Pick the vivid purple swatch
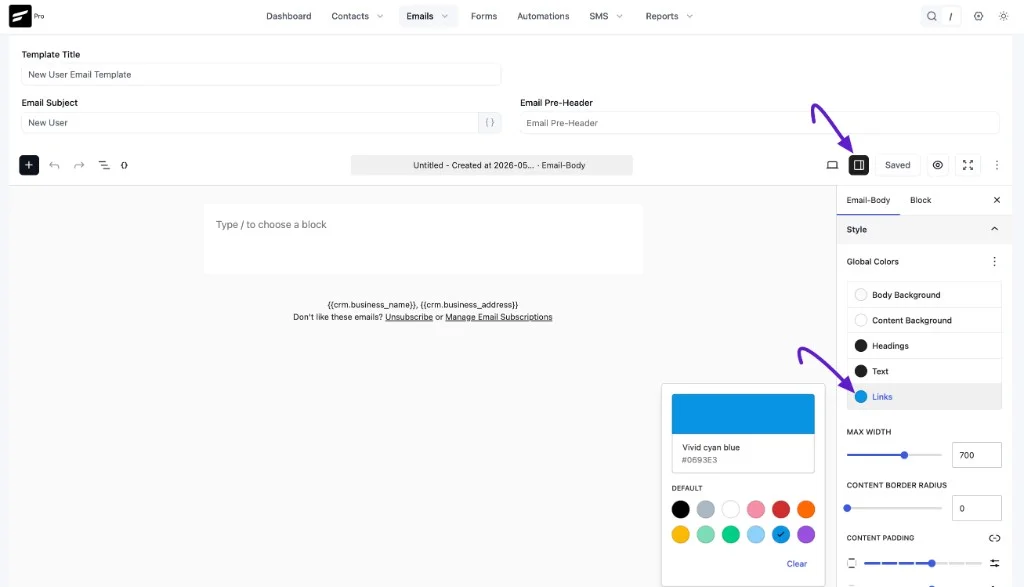Image resolution: width=1024 pixels, height=587 pixels. coord(806,534)
